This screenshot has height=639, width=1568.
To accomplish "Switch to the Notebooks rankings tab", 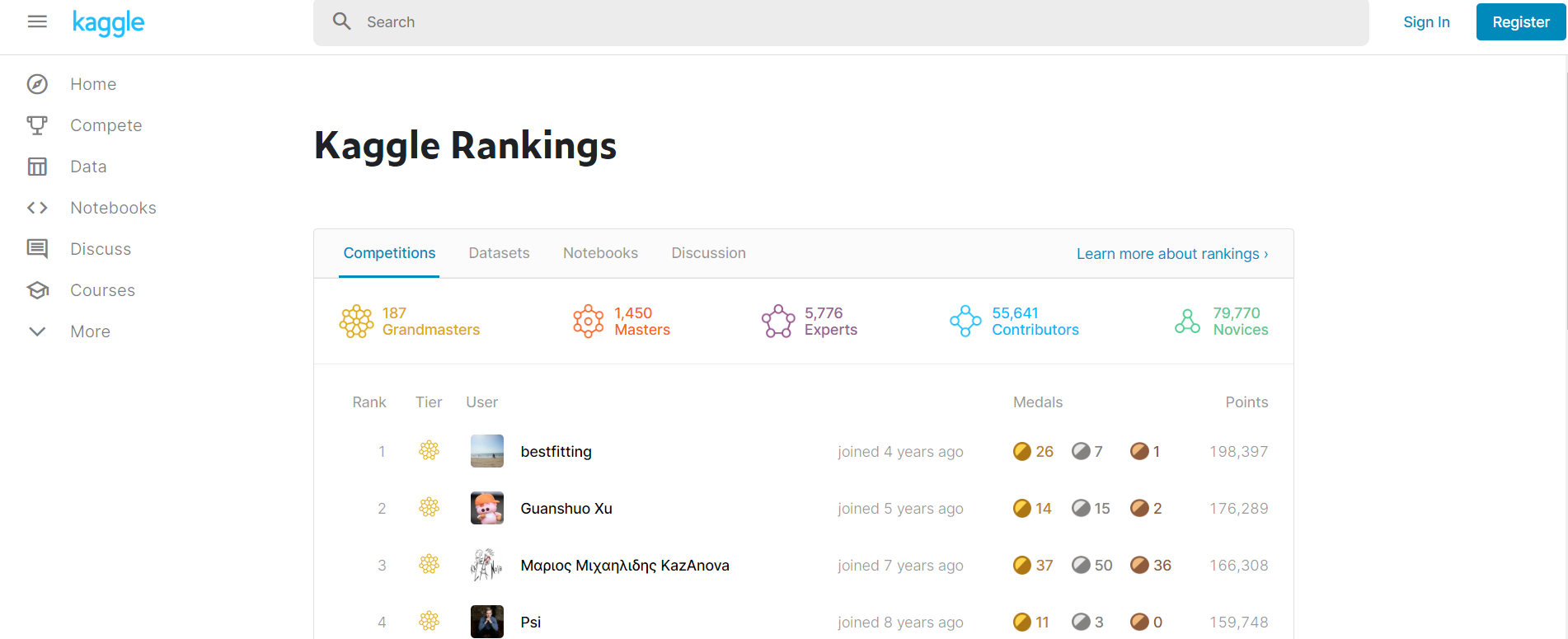I will tap(600, 253).
